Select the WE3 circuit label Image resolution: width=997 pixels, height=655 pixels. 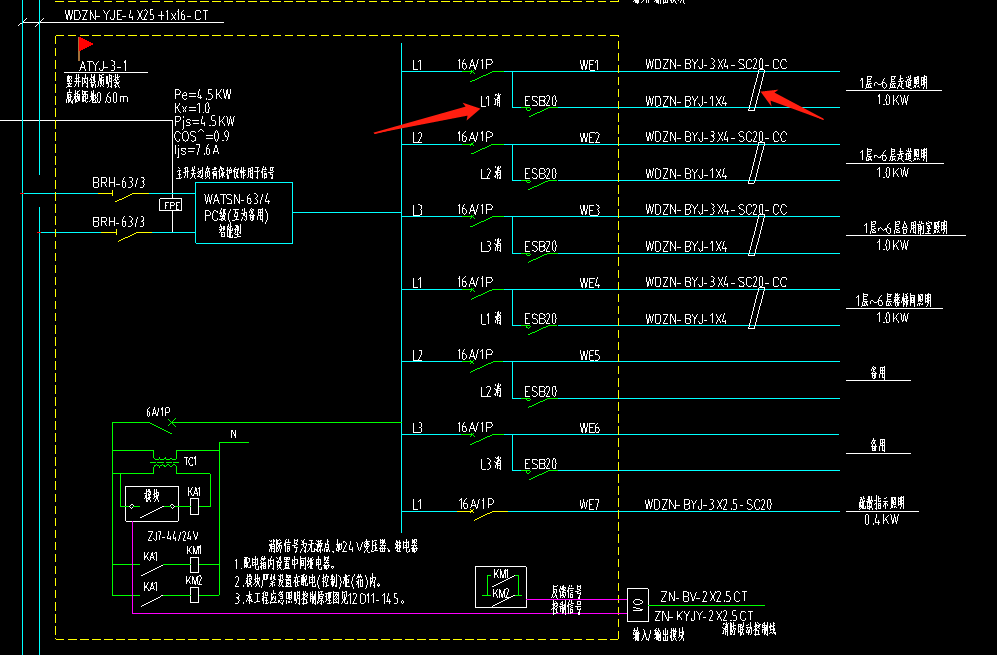click(589, 210)
